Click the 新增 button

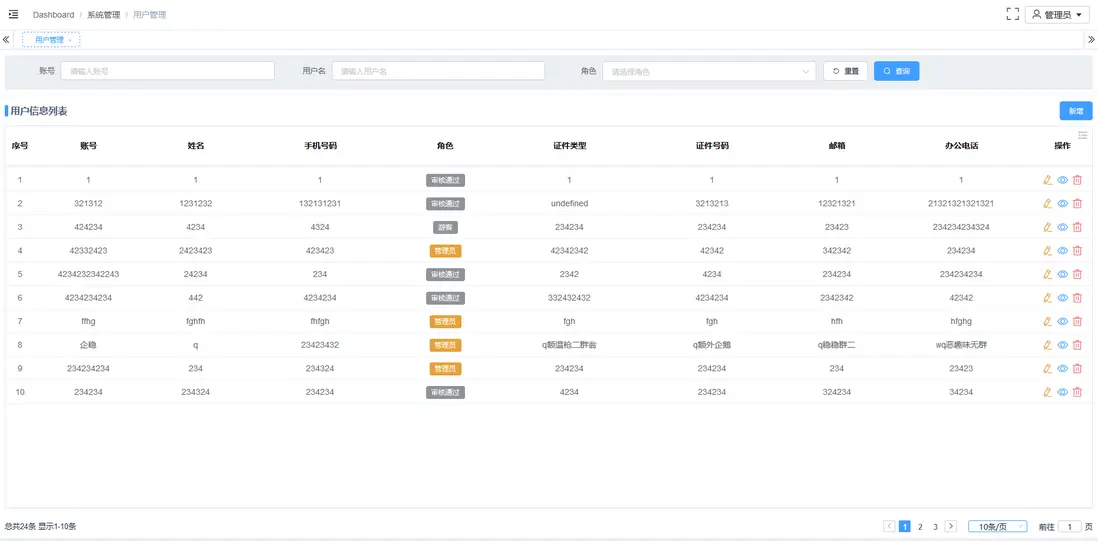click(1076, 111)
